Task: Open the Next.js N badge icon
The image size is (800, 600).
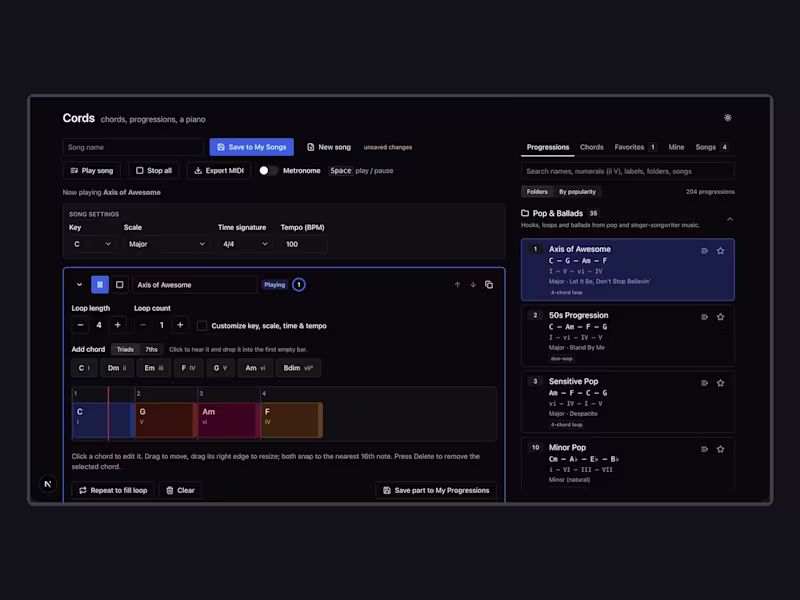Action: (48, 484)
